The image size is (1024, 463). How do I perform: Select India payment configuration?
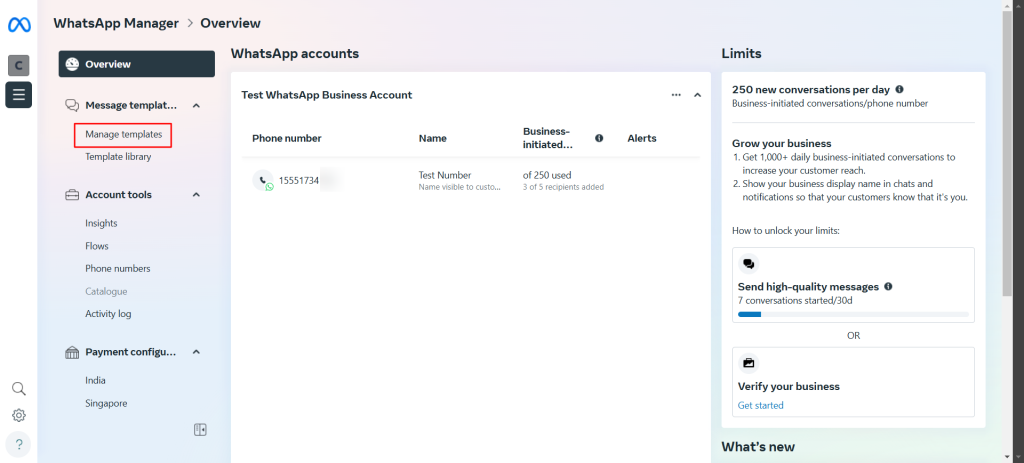95,380
